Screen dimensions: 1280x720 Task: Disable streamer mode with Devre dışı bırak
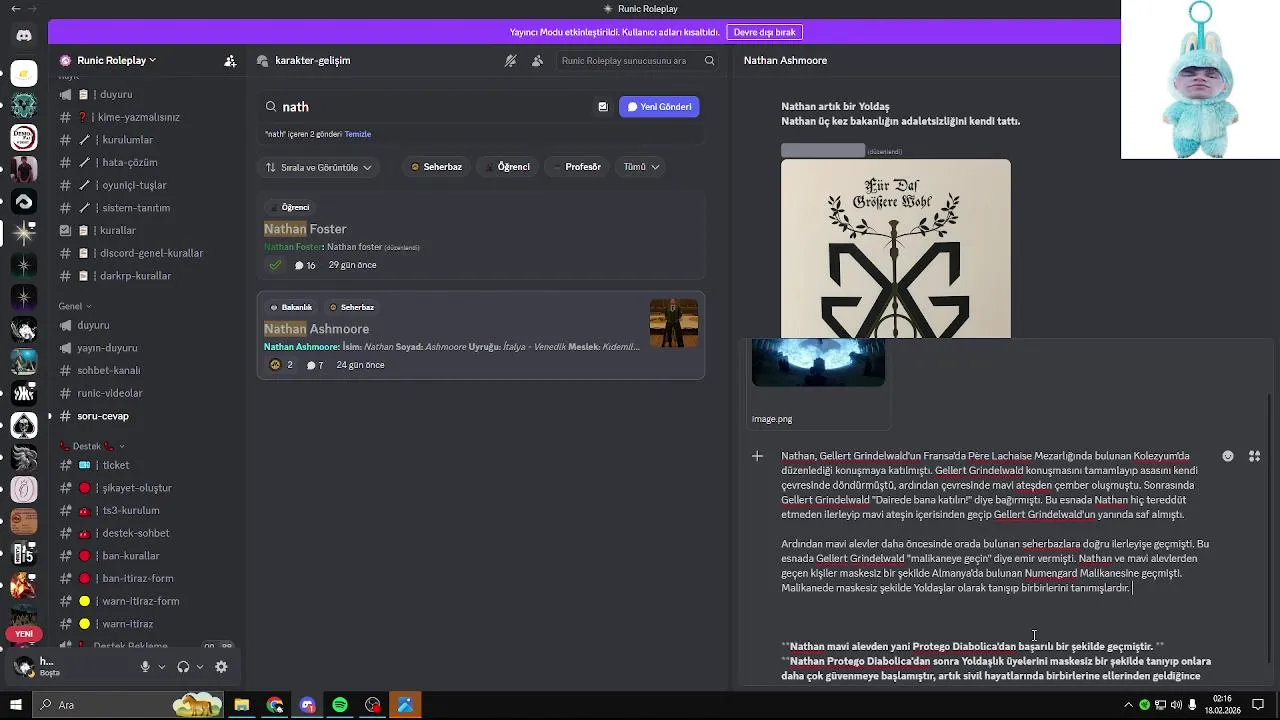click(764, 32)
